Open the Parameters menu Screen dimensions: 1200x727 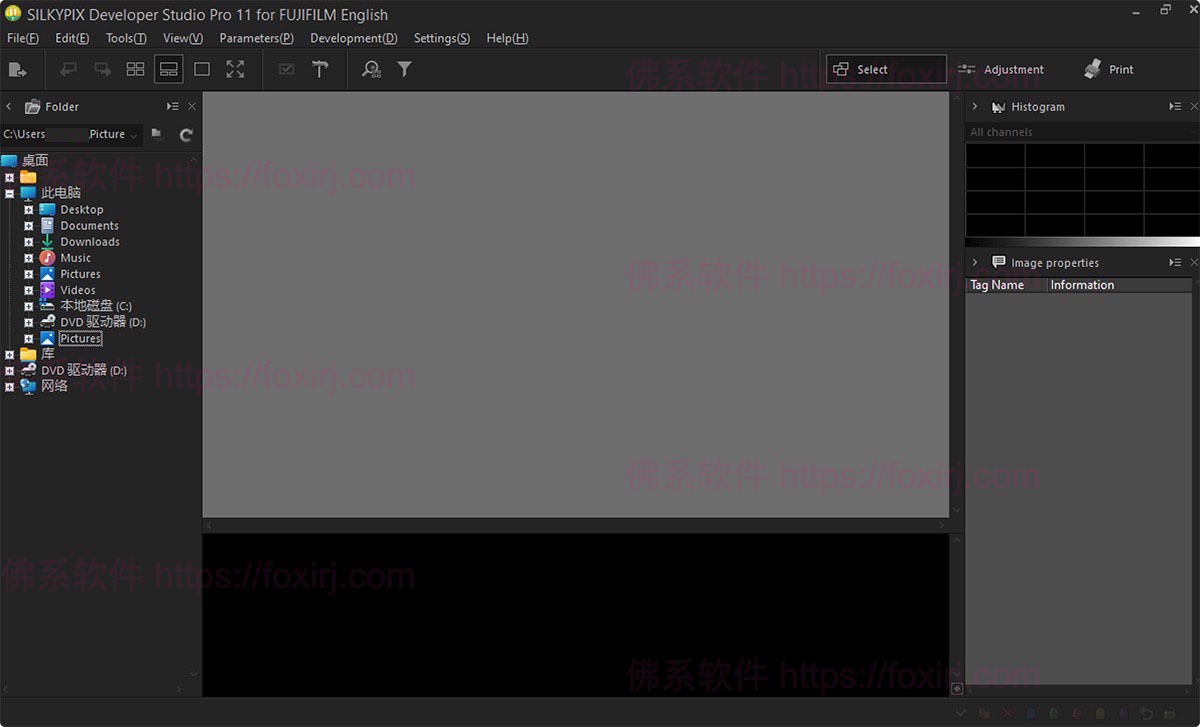tap(256, 38)
